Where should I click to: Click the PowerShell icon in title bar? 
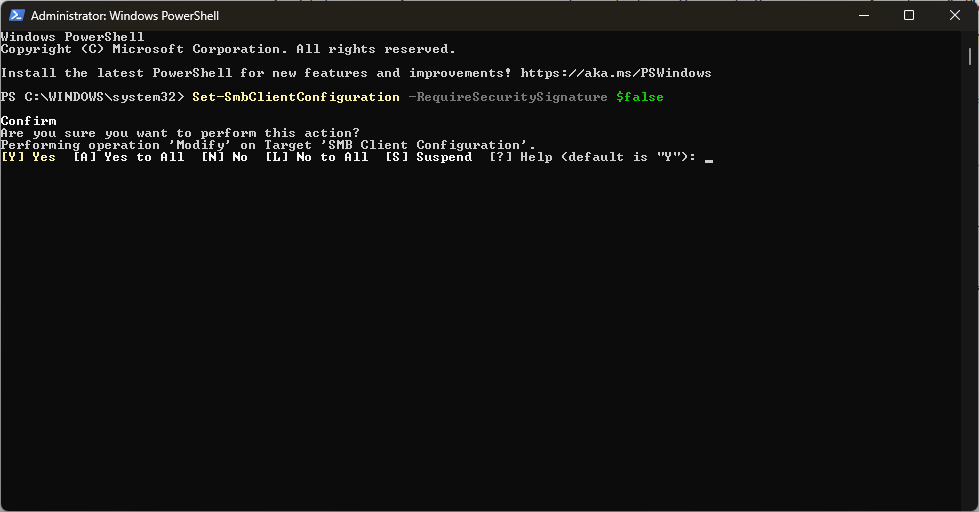[x=16, y=16]
